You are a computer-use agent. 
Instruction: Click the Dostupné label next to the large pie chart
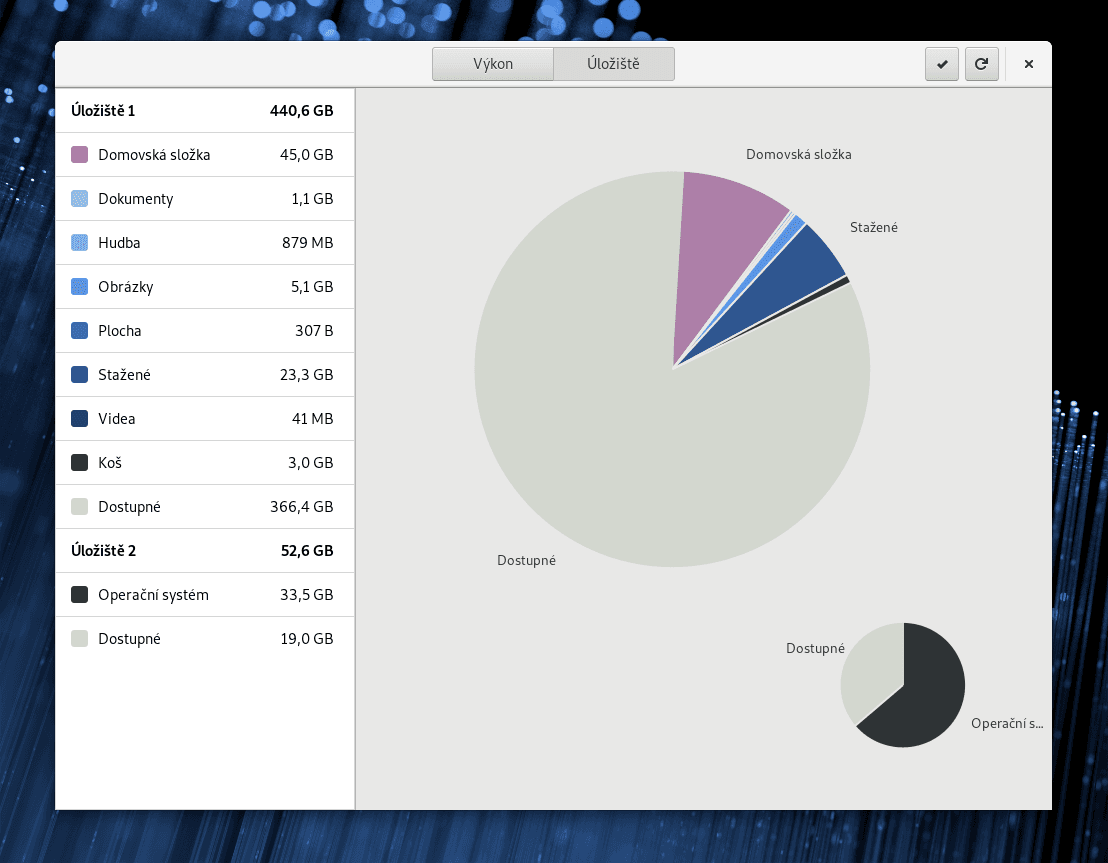pyautogui.click(x=527, y=560)
